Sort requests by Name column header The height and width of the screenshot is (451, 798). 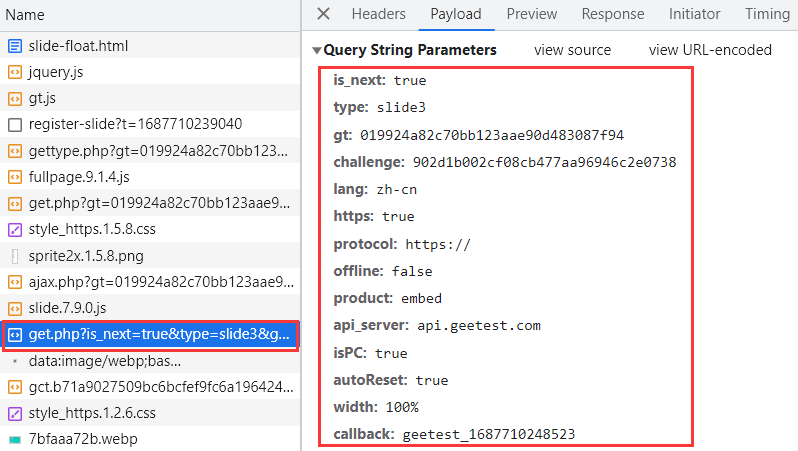pyautogui.click(x=26, y=15)
